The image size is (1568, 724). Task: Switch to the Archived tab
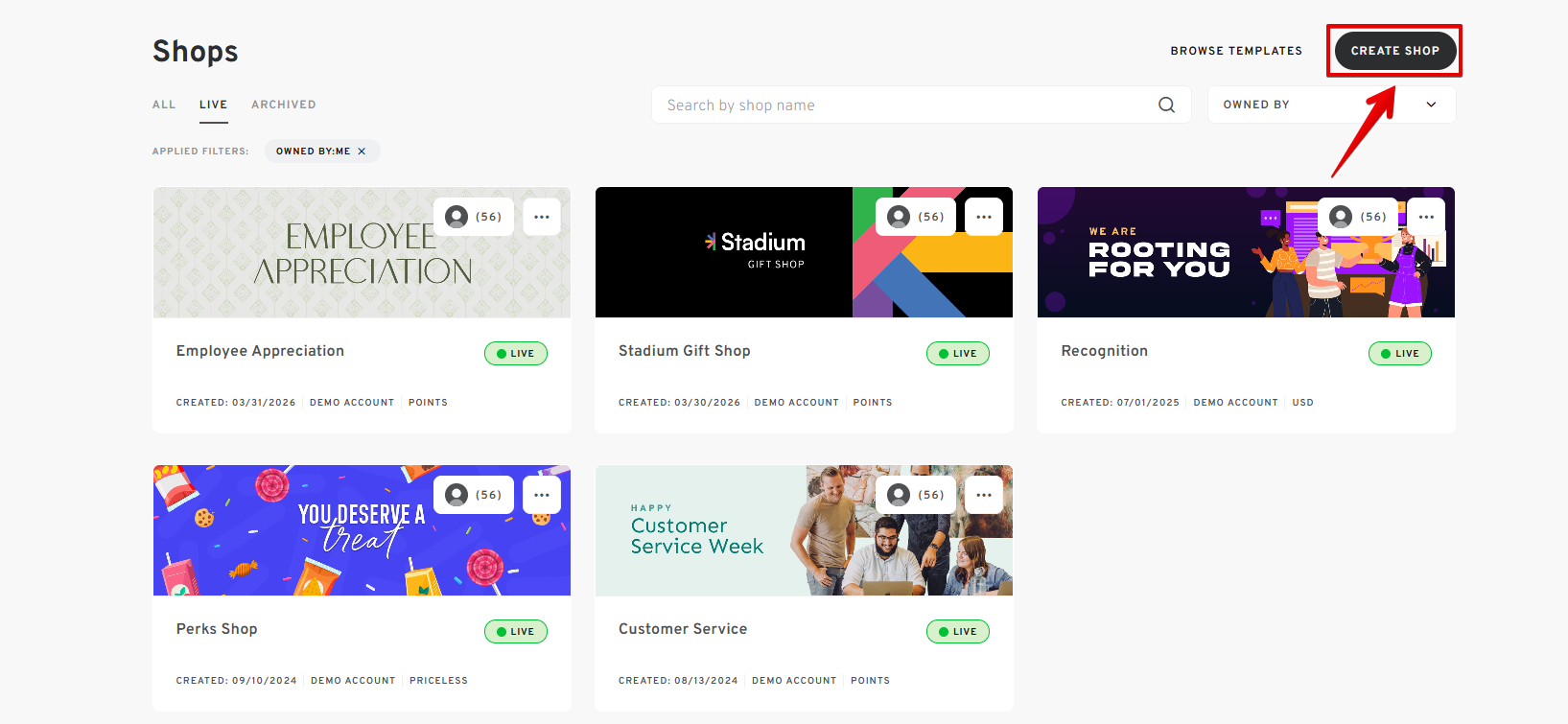tap(284, 105)
